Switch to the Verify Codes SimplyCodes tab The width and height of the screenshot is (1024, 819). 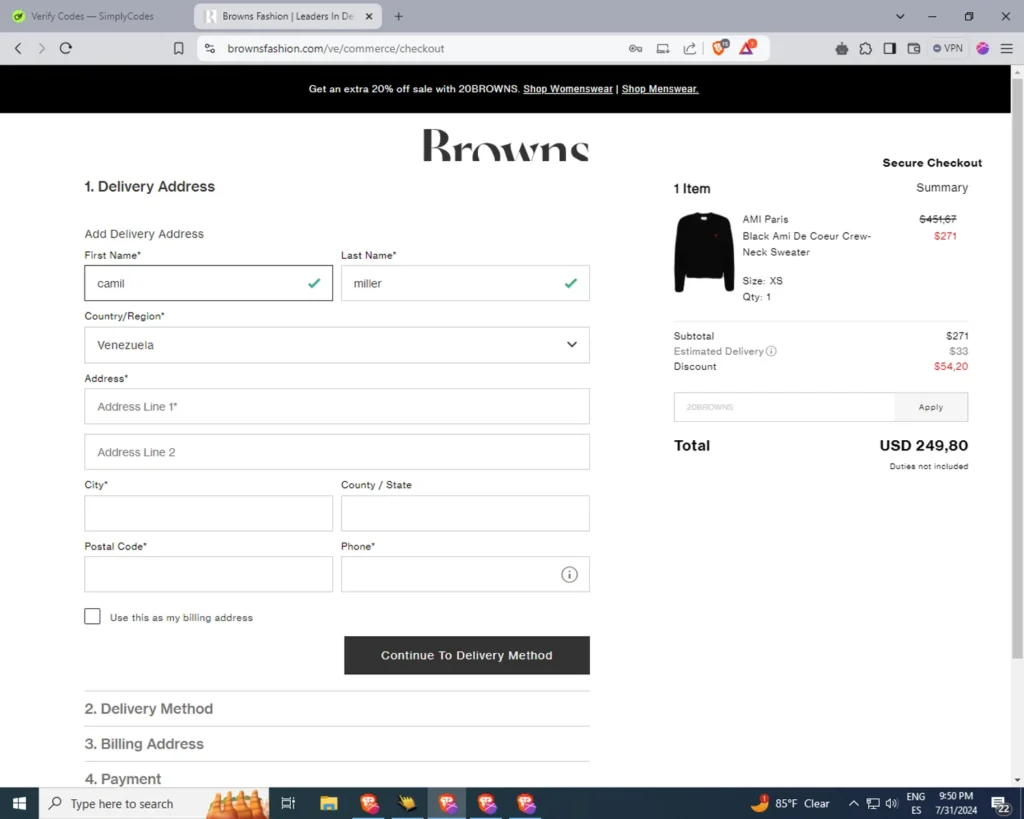coord(98,16)
